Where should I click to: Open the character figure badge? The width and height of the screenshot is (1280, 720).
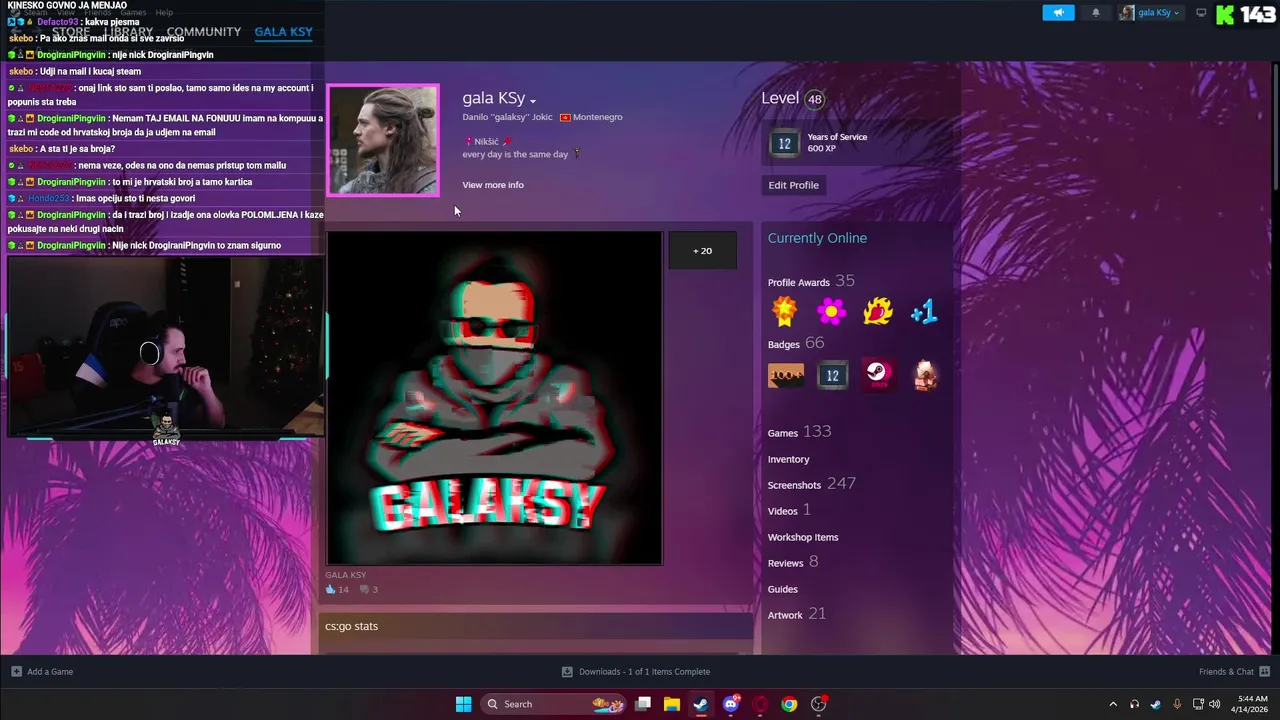[925, 375]
